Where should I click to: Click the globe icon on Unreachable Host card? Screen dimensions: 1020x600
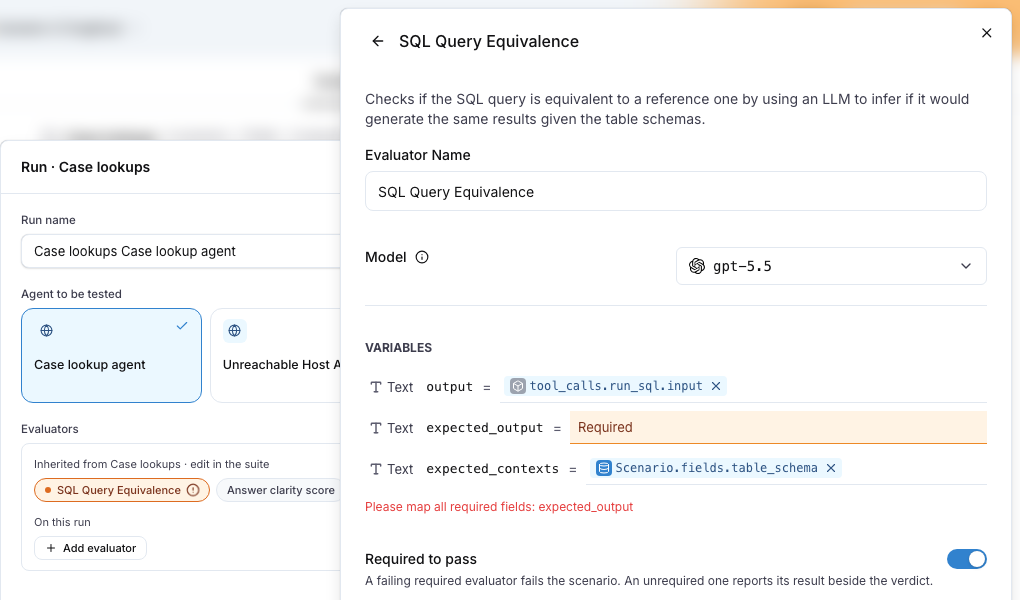pyautogui.click(x=235, y=331)
